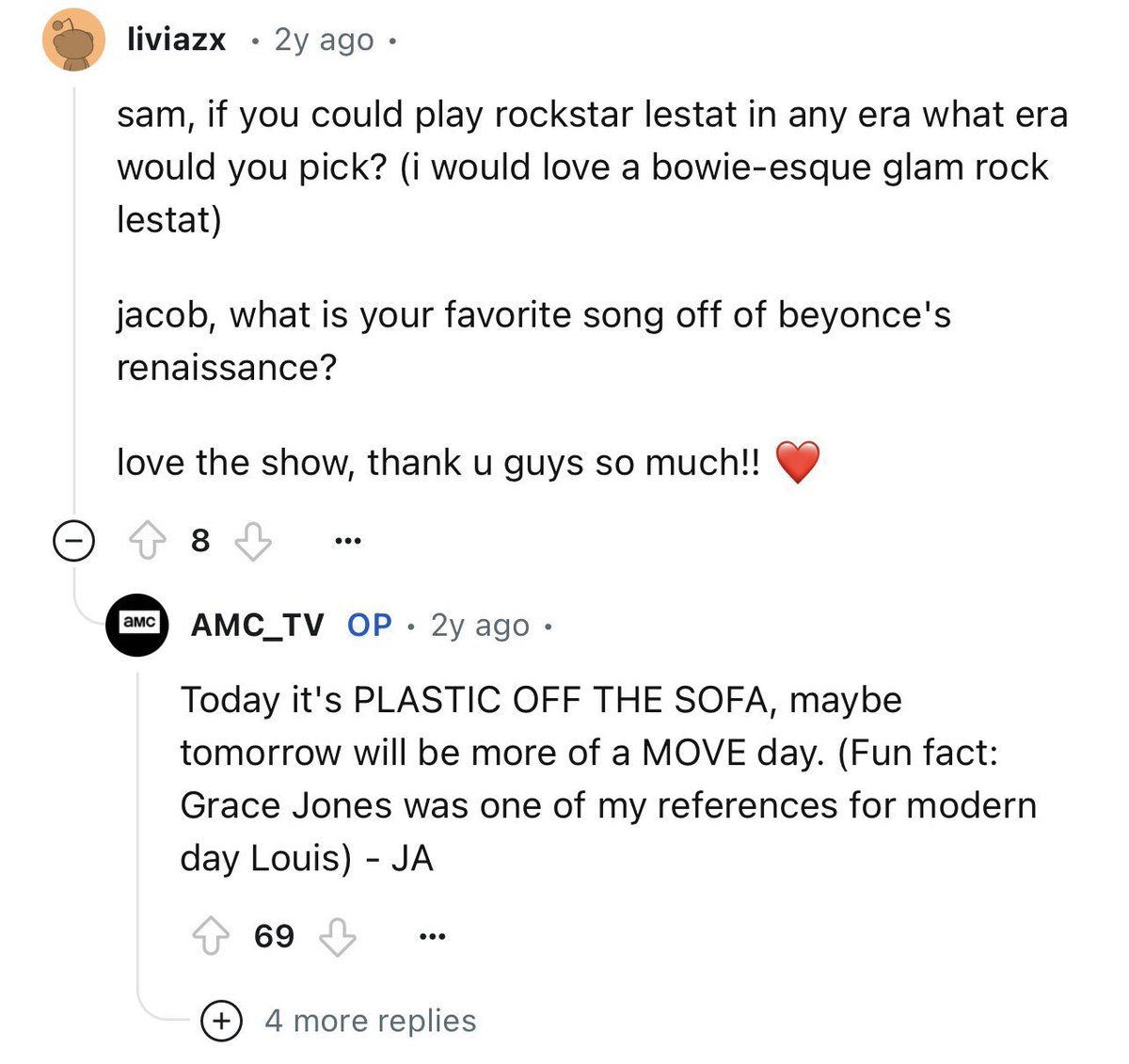1129x1064 pixels.
Task: Click the "4 more replies" link
Action: click(371, 1021)
